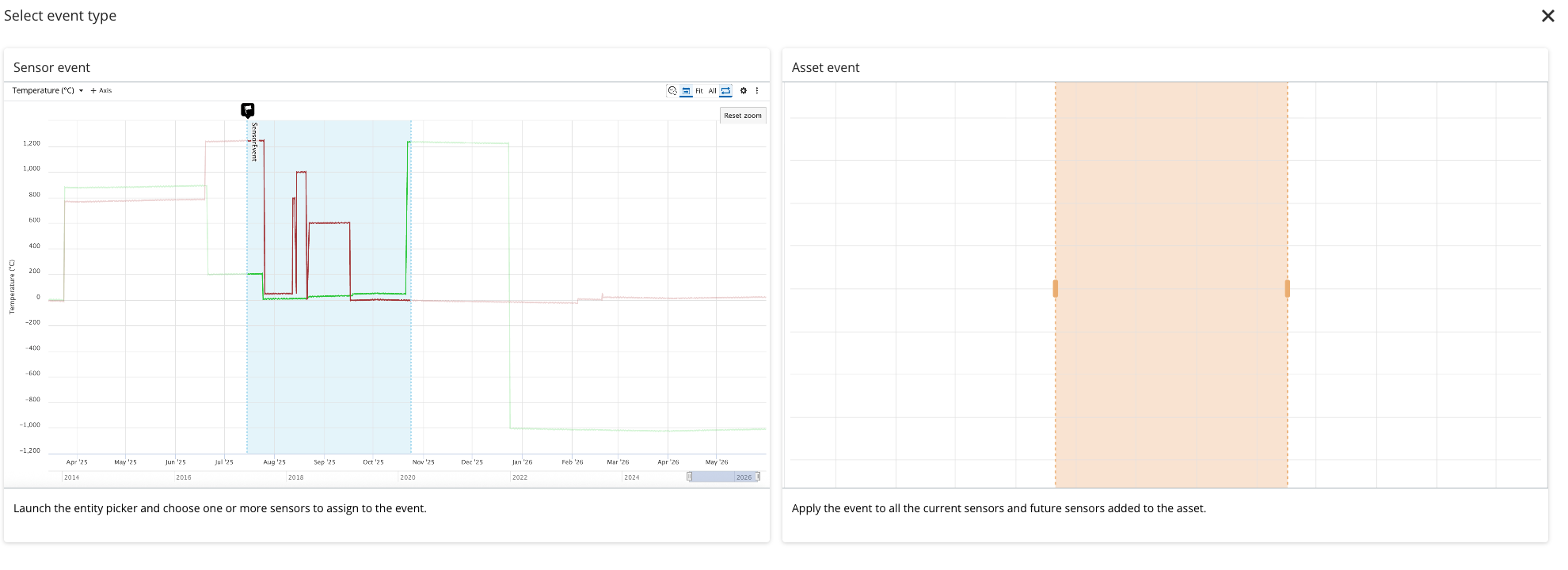Select the Sensor event card title
The image size is (1568, 570).
tap(51, 68)
